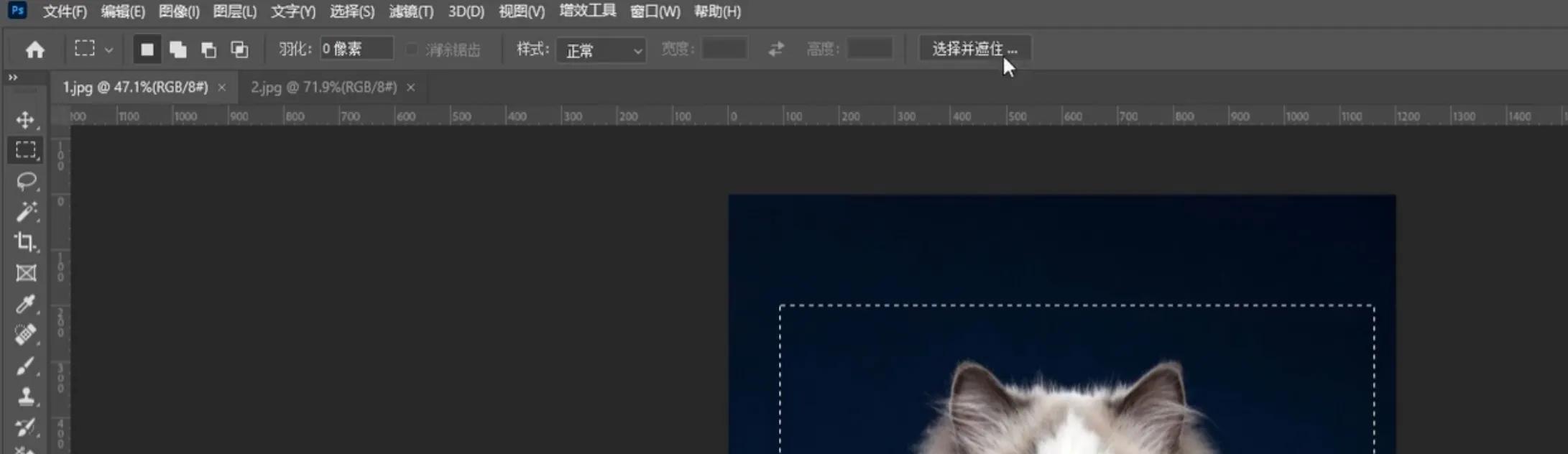Select the Rectangular Marquee tool
Viewport: 1568px width, 454px height.
26,149
